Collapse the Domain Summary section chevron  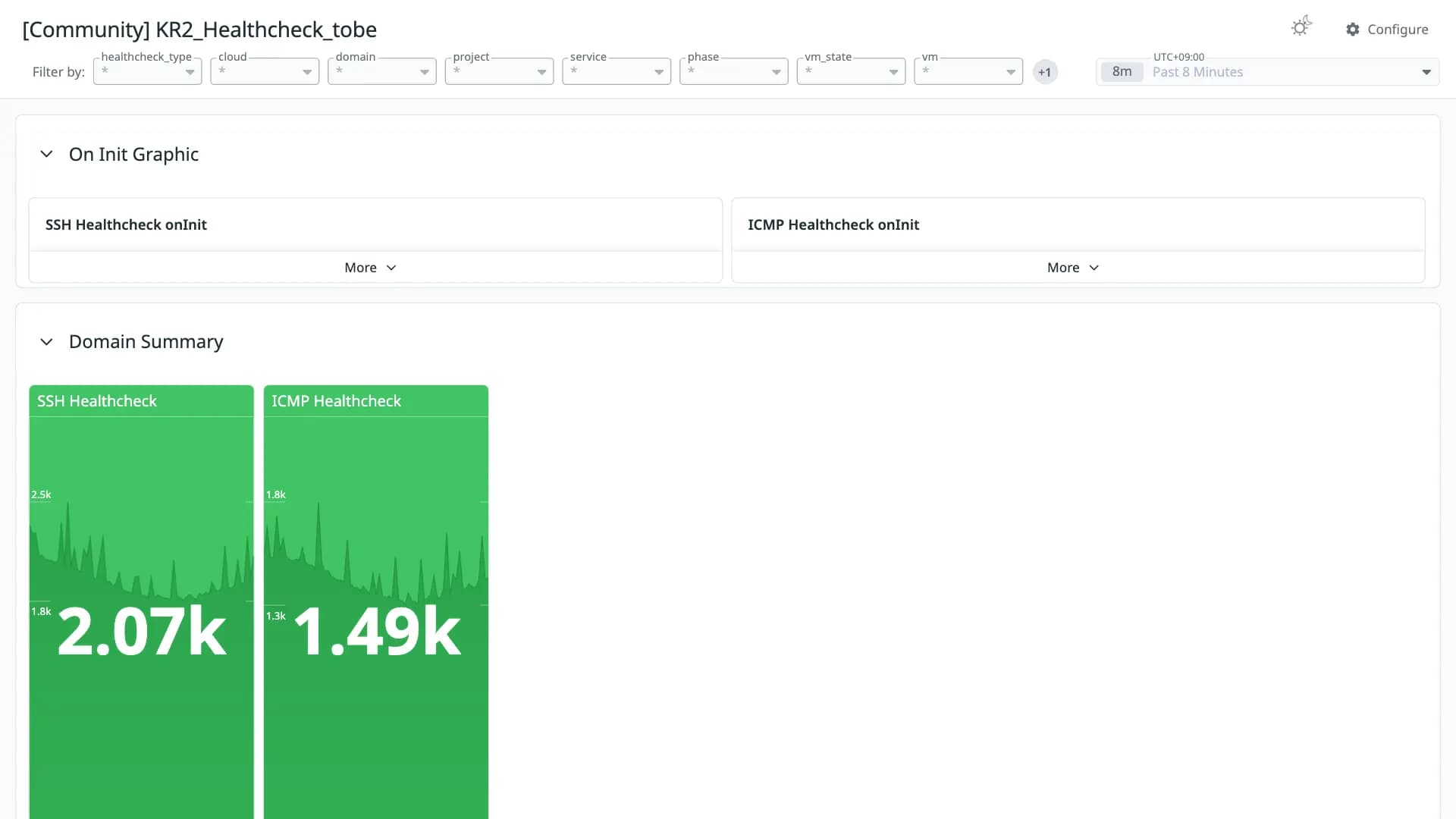46,342
